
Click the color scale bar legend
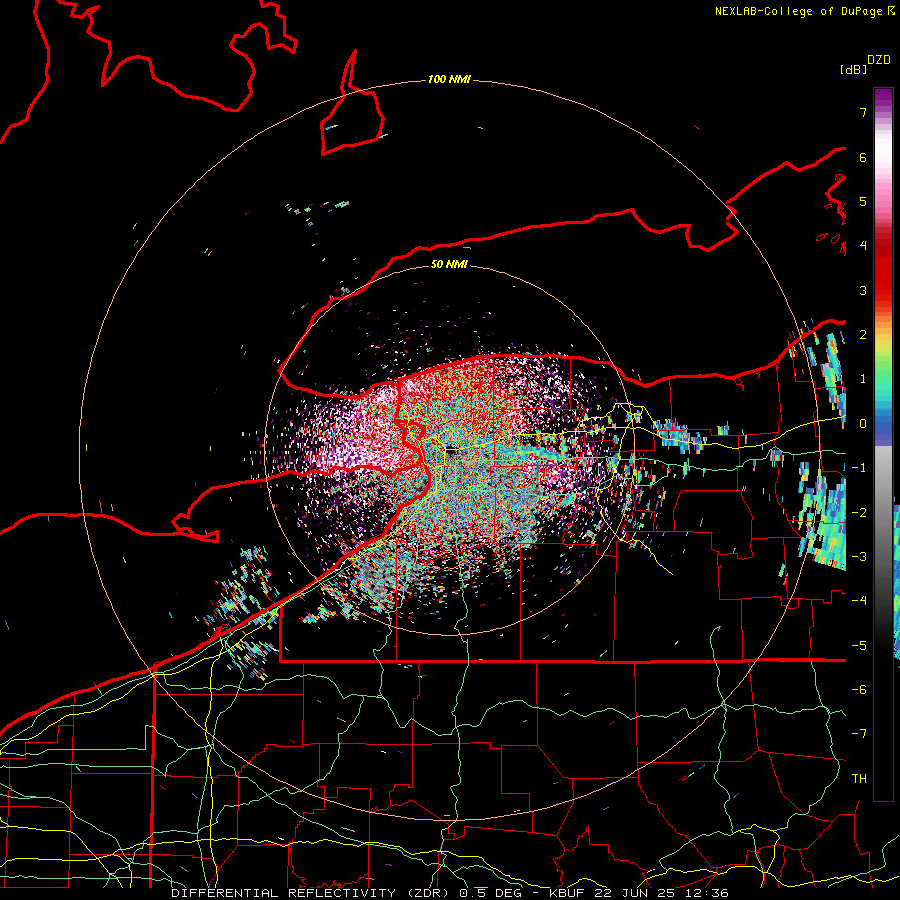(883, 444)
